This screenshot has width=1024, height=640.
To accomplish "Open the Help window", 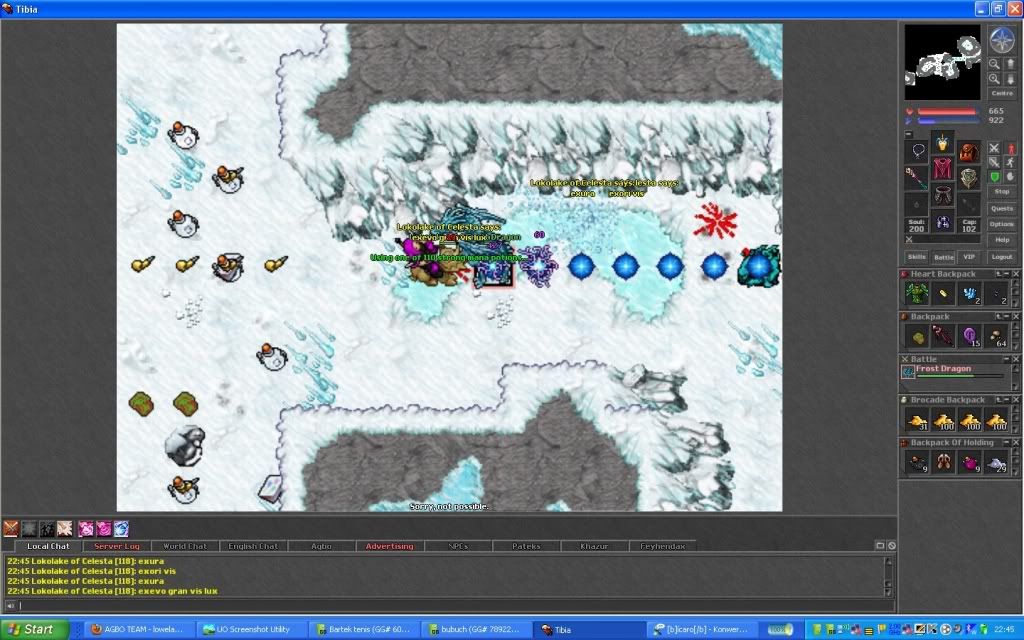I will tap(1002, 240).
